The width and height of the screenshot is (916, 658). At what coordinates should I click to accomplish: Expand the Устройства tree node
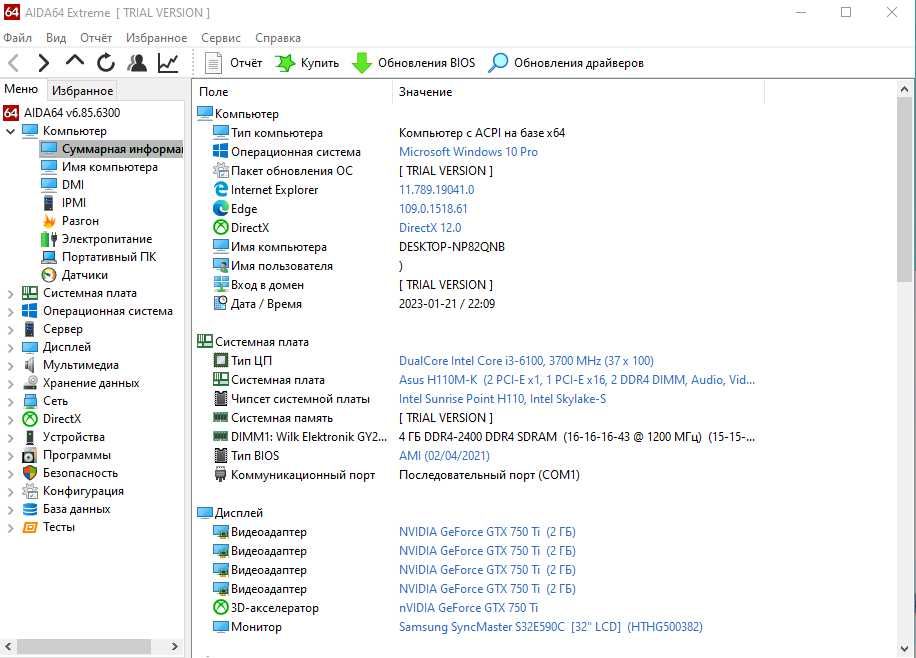[x=10, y=437]
